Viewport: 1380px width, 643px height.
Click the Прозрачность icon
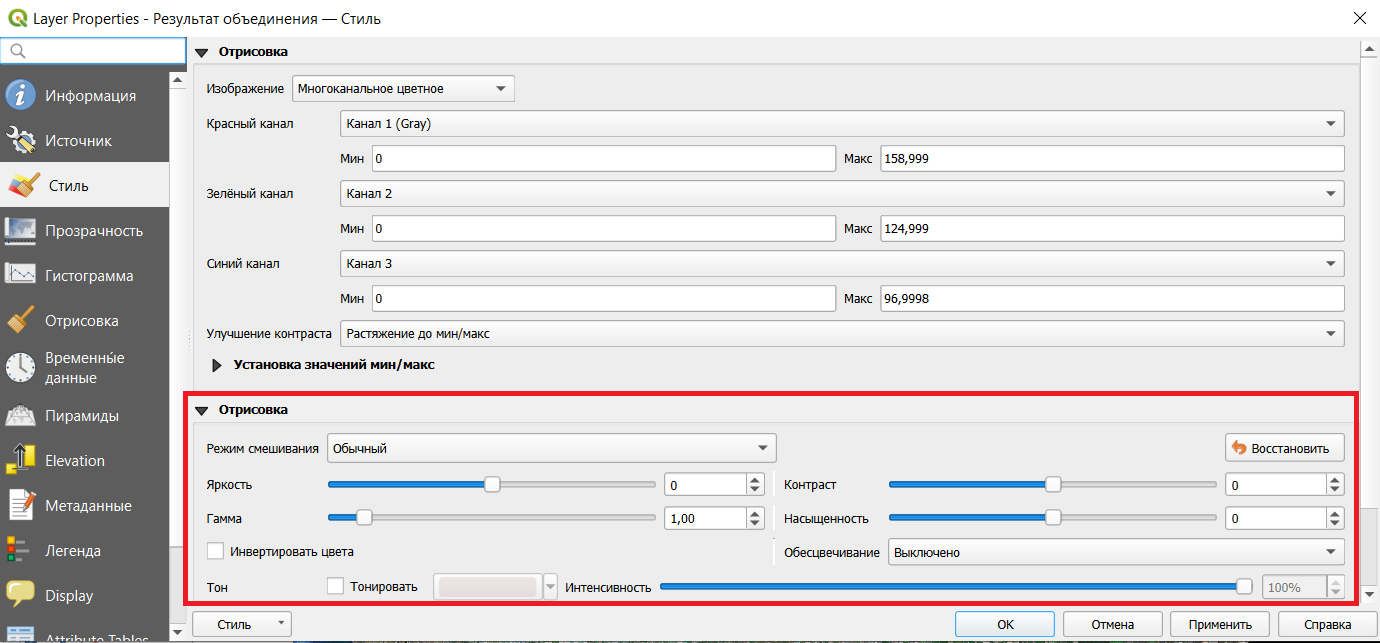20,231
